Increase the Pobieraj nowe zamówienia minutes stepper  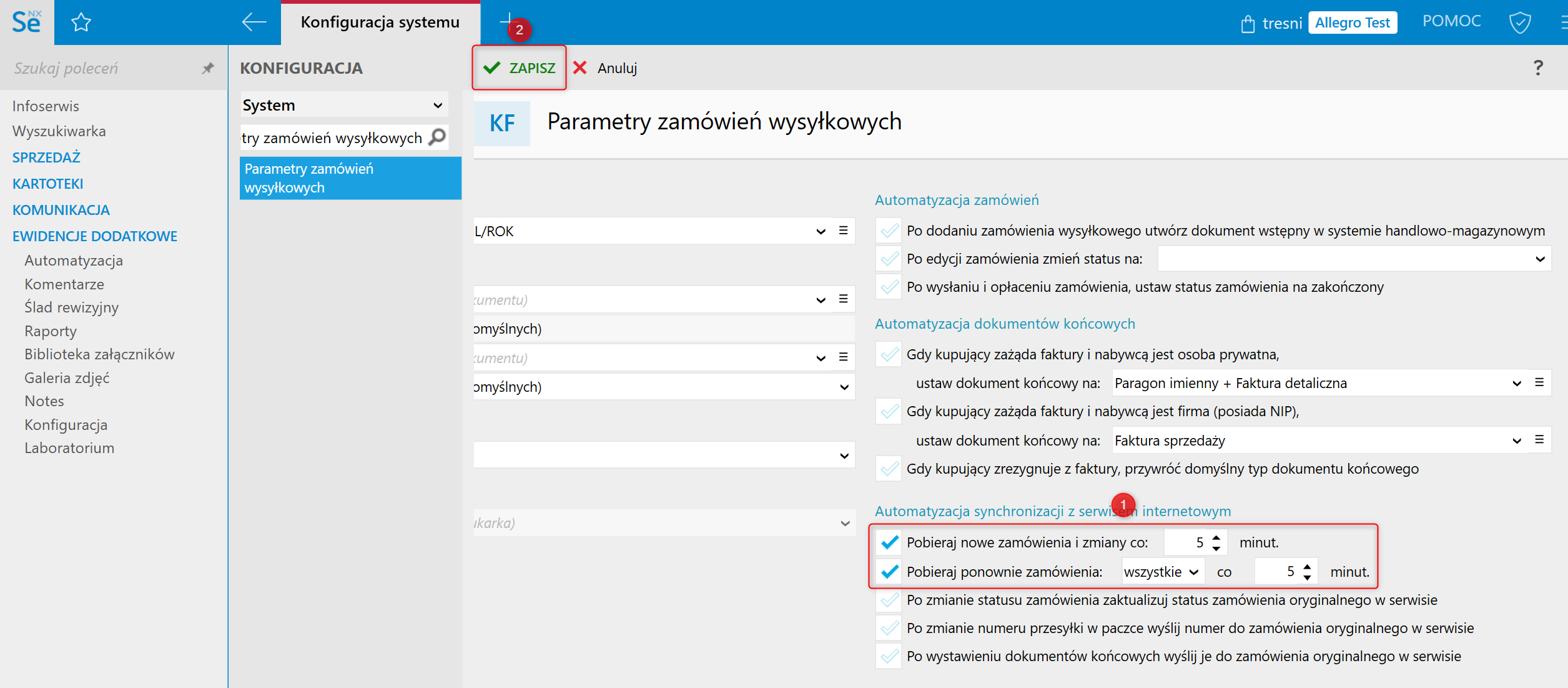[1216, 537]
